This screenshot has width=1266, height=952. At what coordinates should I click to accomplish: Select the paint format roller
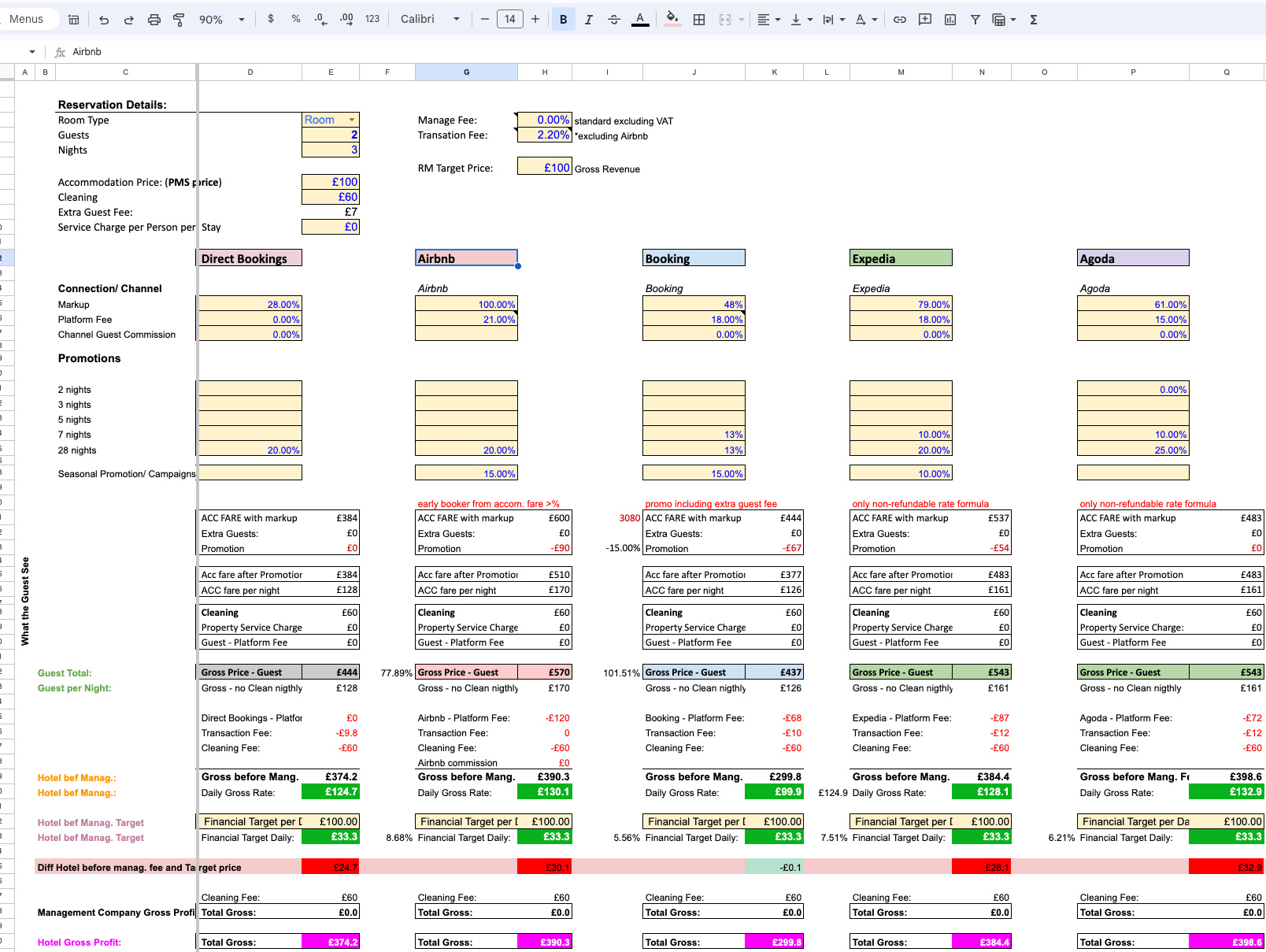coord(179,20)
